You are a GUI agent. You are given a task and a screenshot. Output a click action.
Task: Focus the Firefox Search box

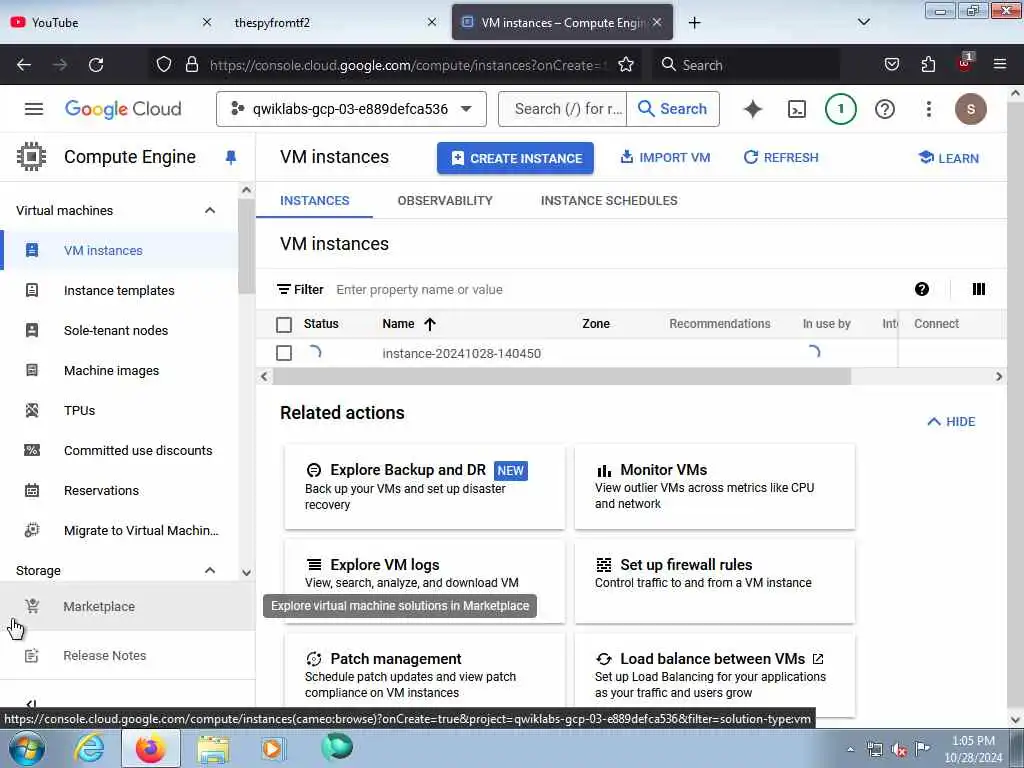744,65
